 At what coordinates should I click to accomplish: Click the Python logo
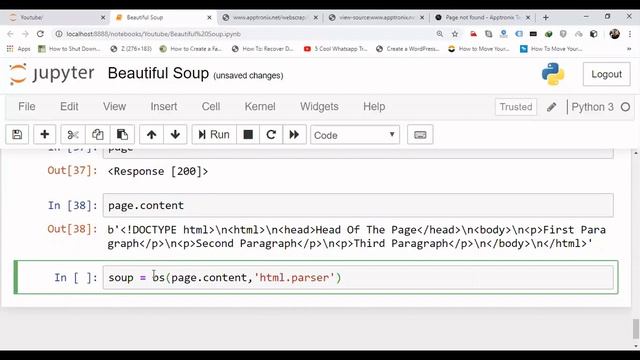pyautogui.click(x=553, y=74)
